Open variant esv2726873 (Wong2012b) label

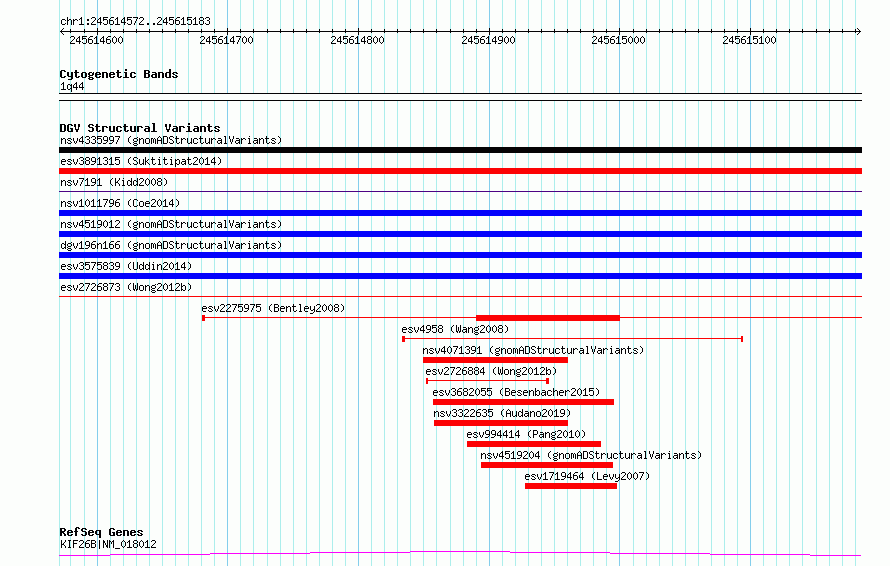(x=126, y=287)
